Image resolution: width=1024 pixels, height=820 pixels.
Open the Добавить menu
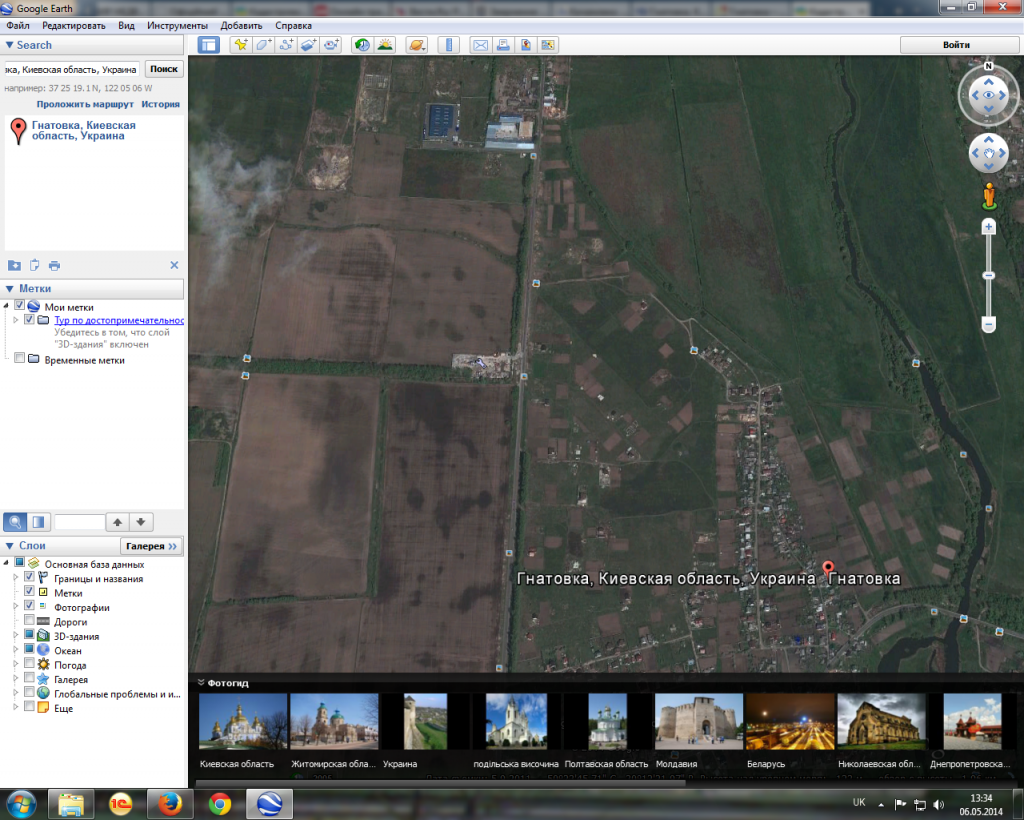(243, 25)
